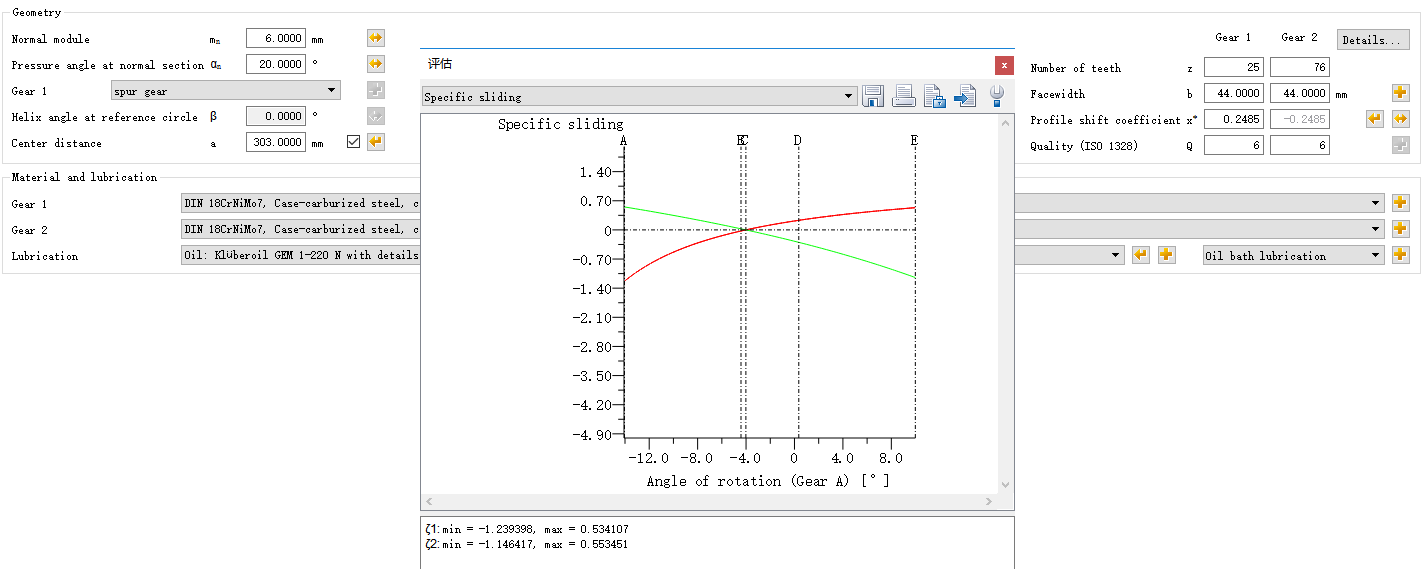Close the 评估 evaluation window
1422x569 pixels.
[x=1004, y=64]
